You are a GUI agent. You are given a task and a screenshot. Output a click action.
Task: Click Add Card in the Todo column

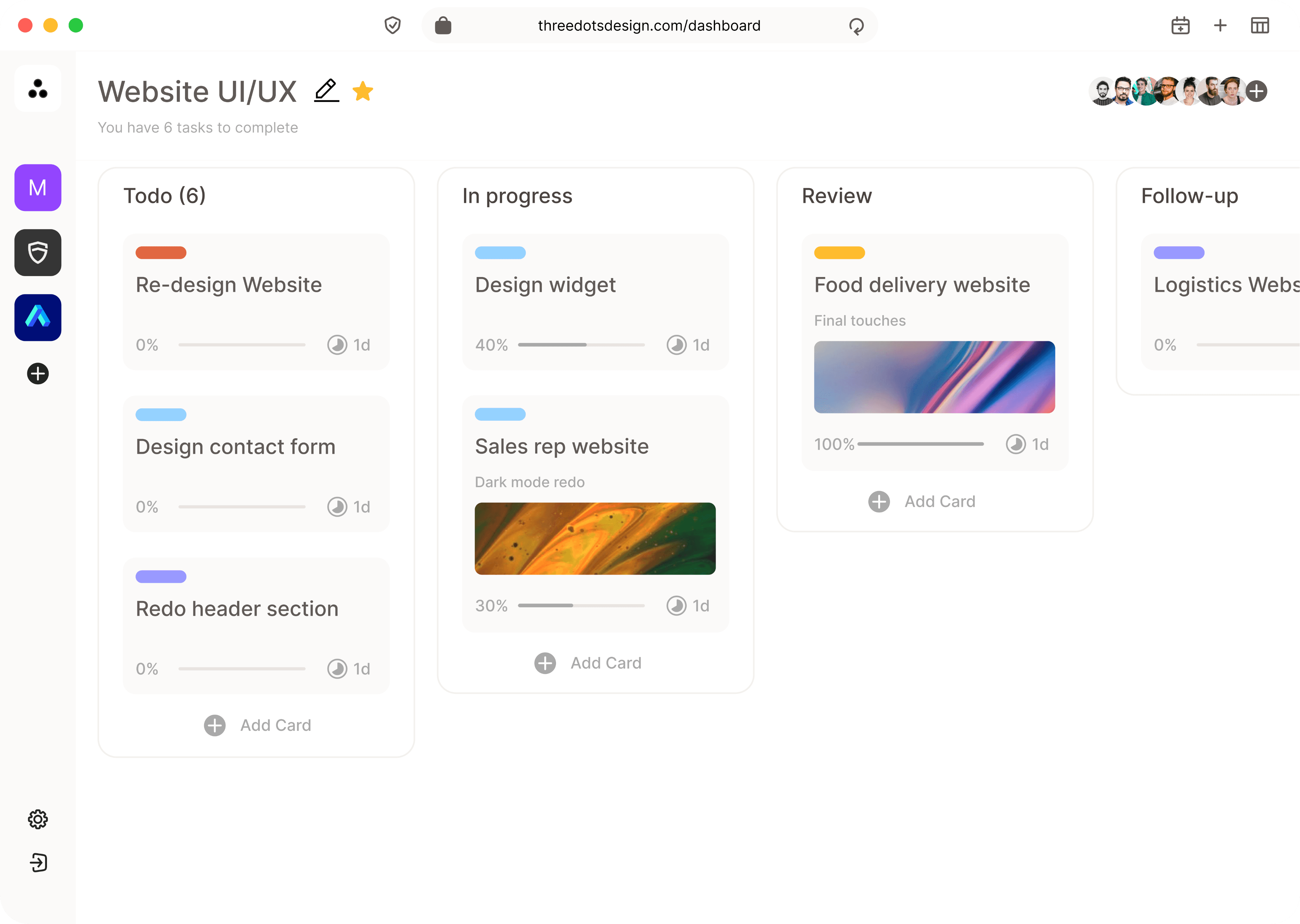tap(257, 725)
